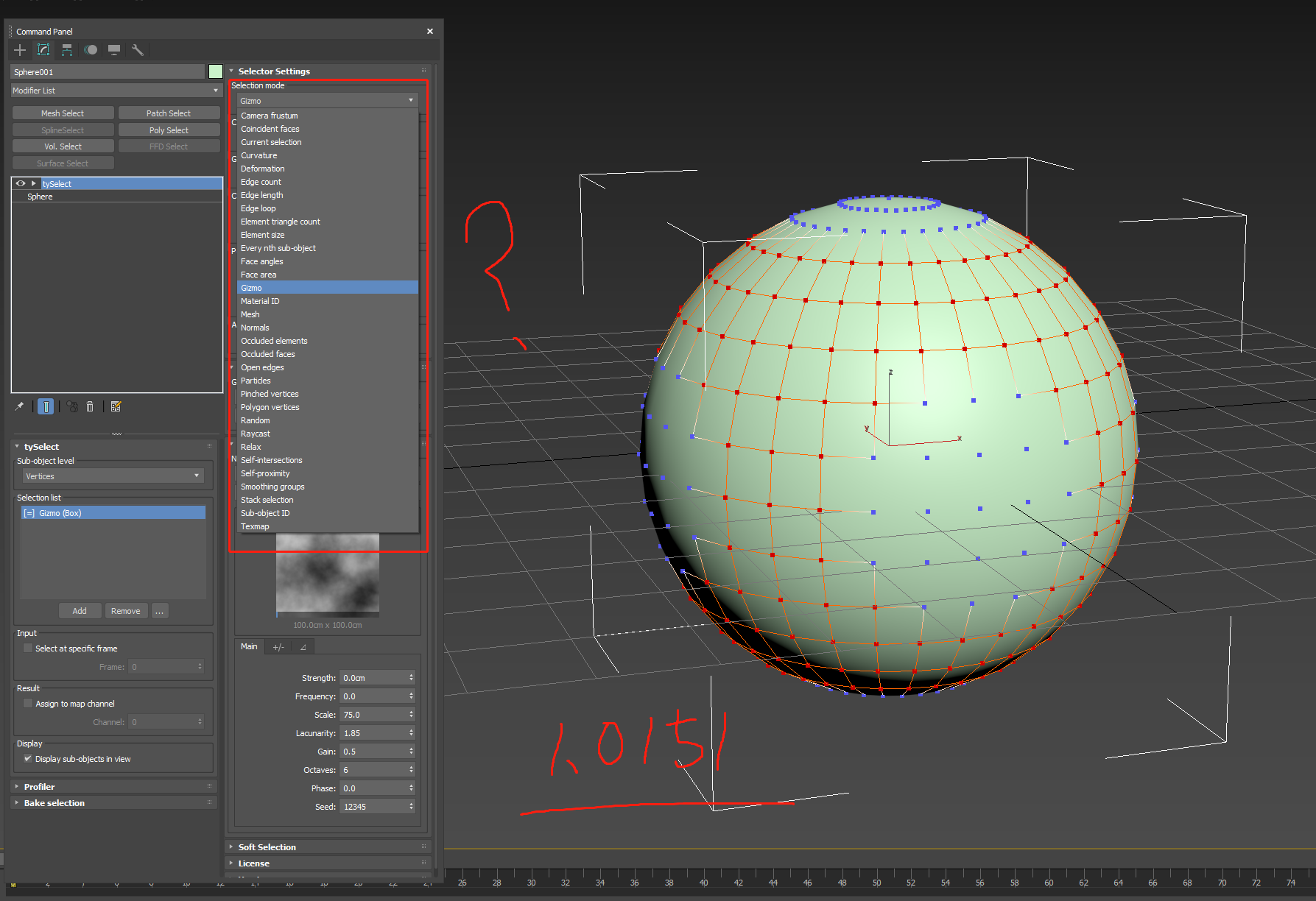This screenshot has height=901, width=1316.
Task: Open the Motion panel icon
Action: point(91,50)
